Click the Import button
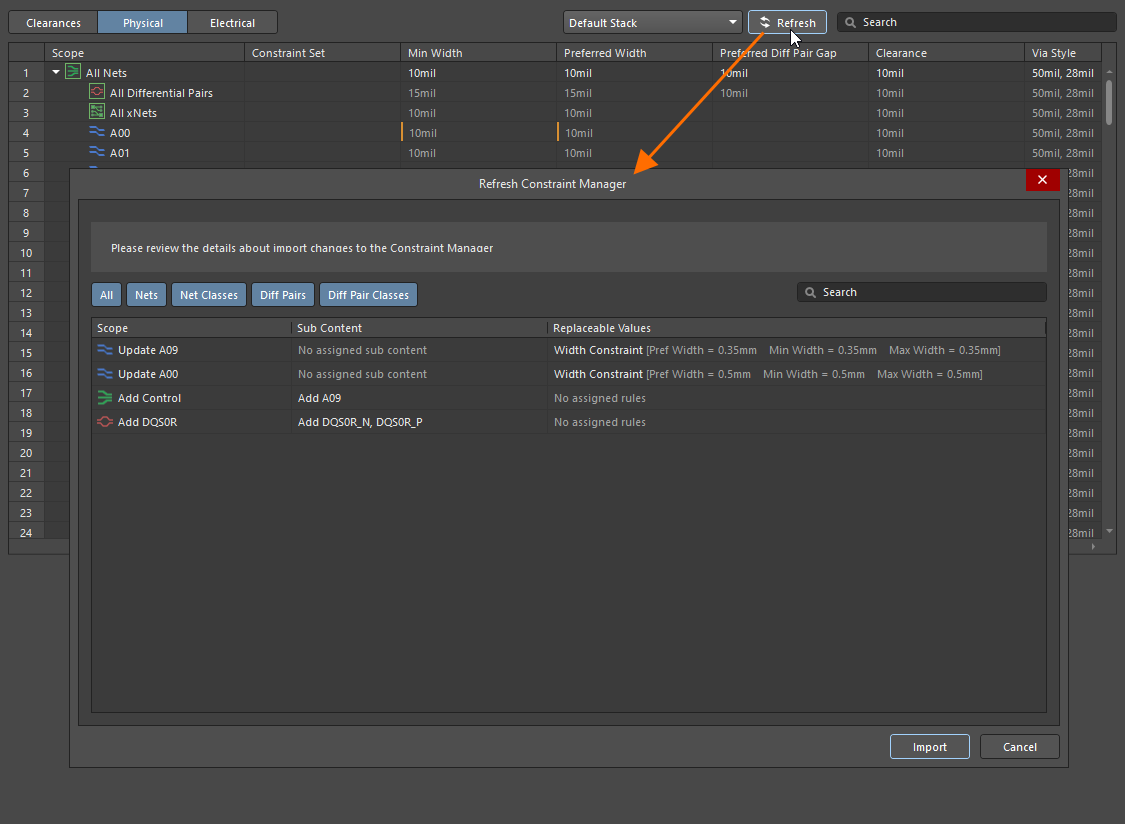This screenshot has width=1125, height=824. 929,747
